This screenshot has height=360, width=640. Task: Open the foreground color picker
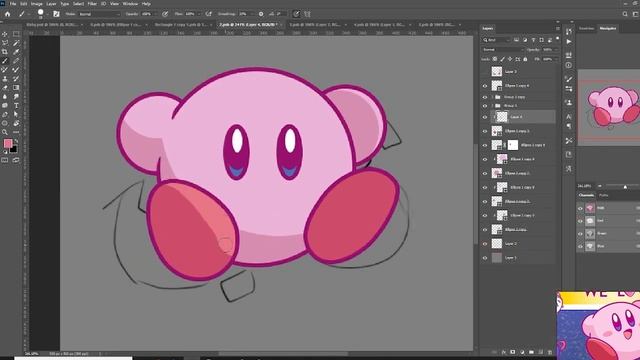pos(8,143)
